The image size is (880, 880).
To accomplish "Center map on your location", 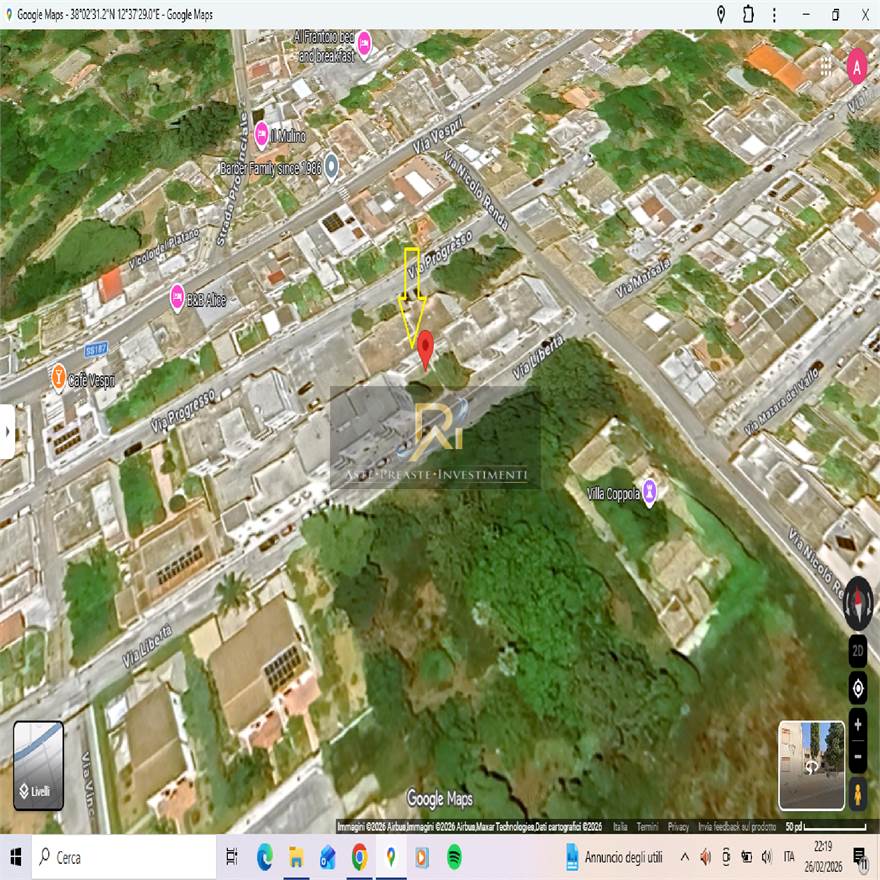I will (858, 688).
